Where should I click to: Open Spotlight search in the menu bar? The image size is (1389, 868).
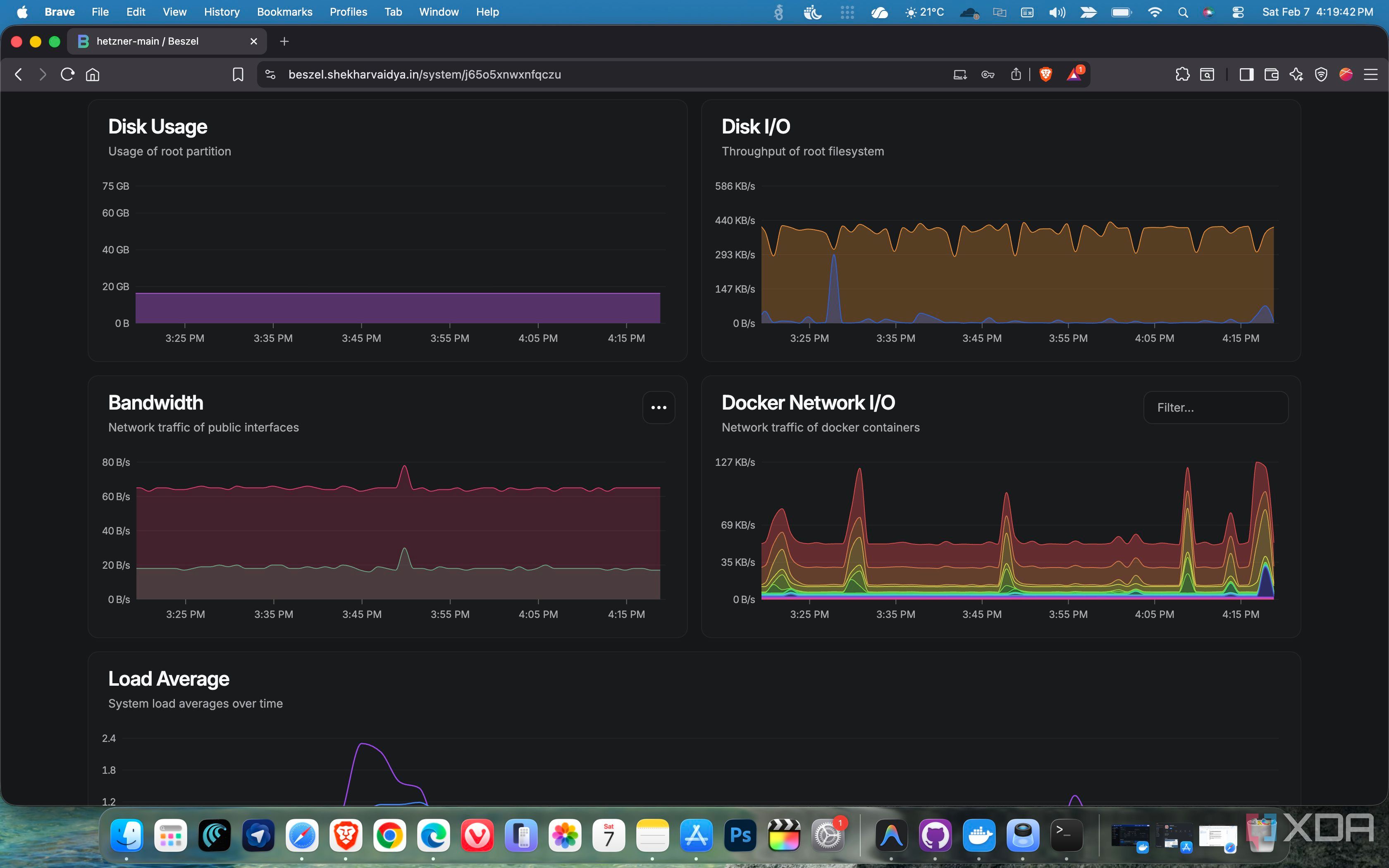pos(1182,12)
